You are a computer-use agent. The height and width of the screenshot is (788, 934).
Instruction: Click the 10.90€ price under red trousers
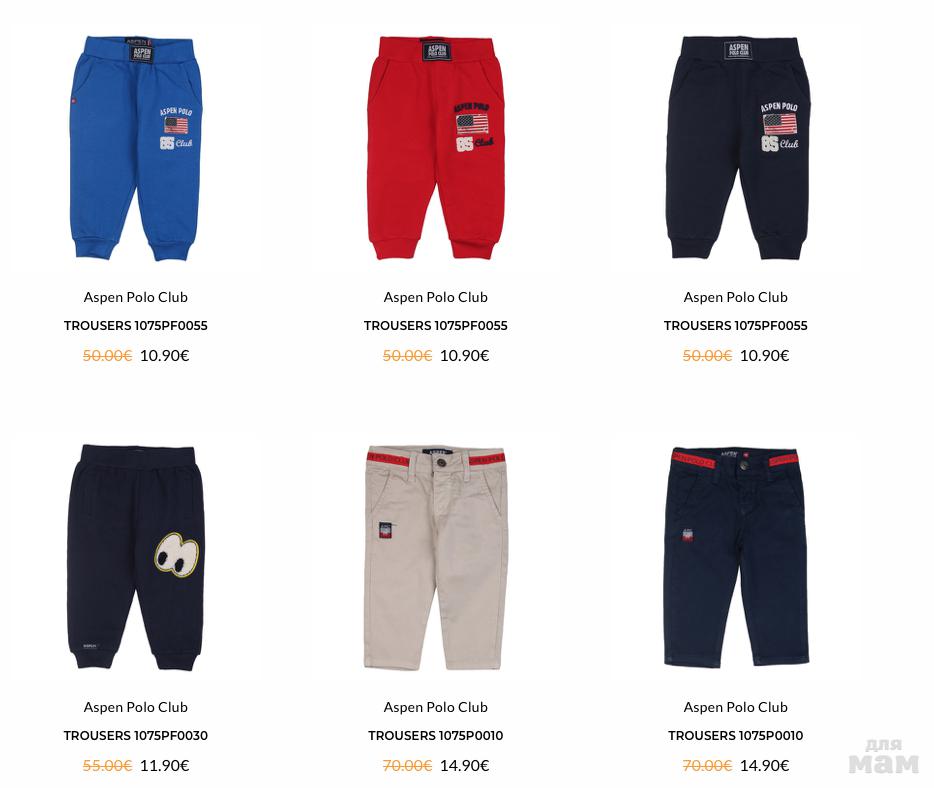(465, 356)
